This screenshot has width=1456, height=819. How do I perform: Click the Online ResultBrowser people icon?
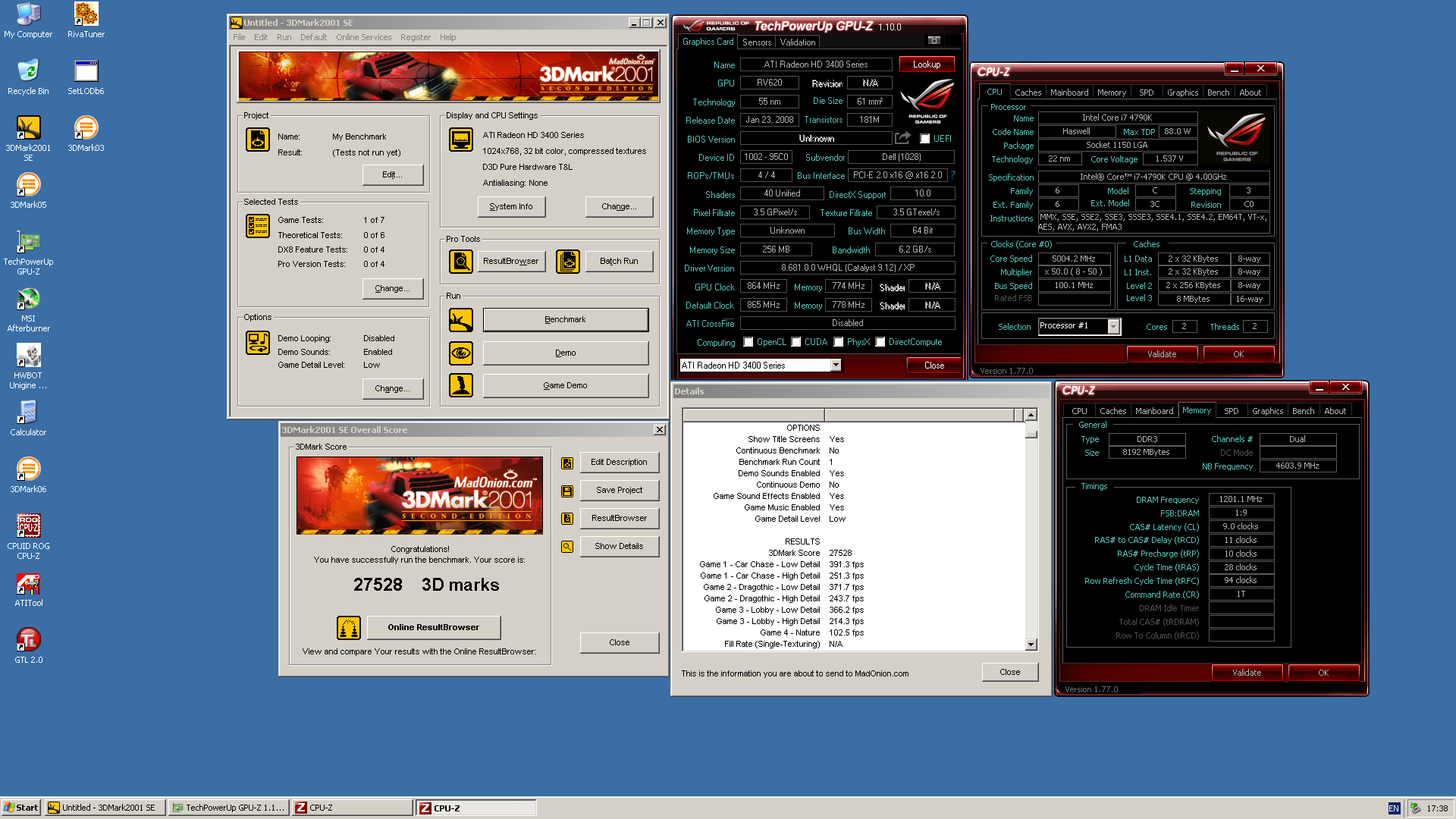coord(348,627)
